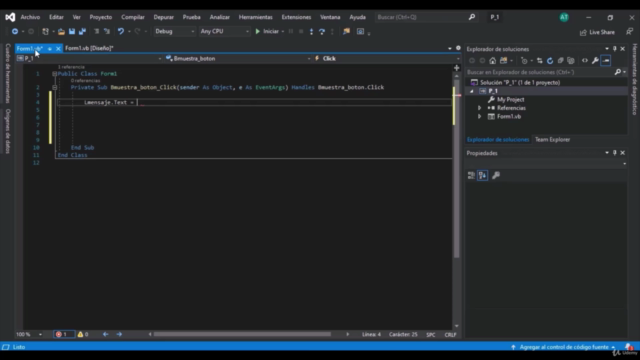Image resolution: width=640 pixels, height=360 pixels.
Task: Switch to Team Explorer tab
Action: click(552, 140)
